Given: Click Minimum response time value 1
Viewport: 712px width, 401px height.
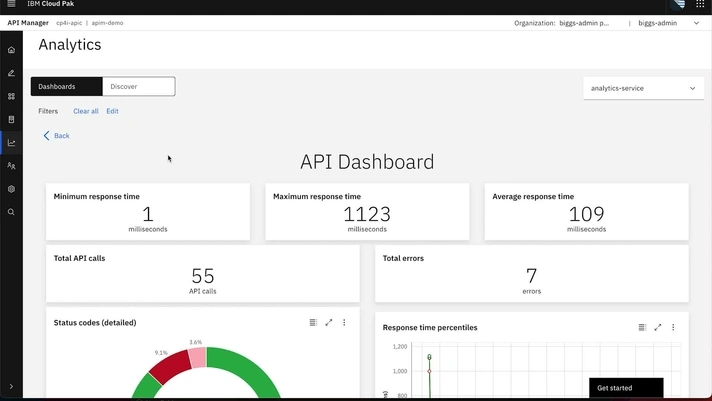Looking at the screenshot, I should click(x=148, y=214).
